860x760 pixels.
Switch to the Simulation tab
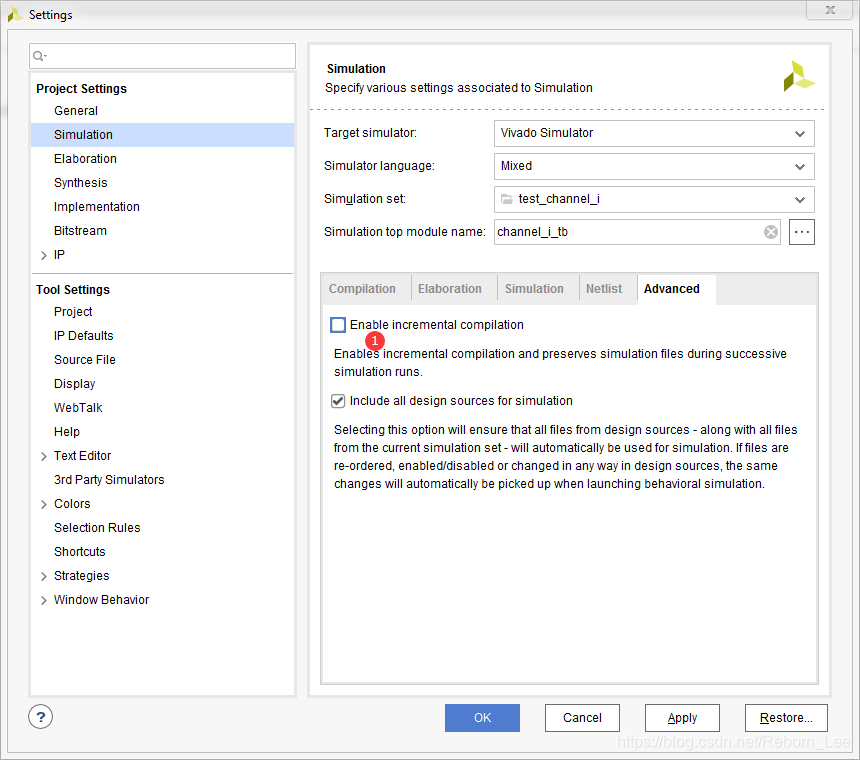[x=534, y=289]
